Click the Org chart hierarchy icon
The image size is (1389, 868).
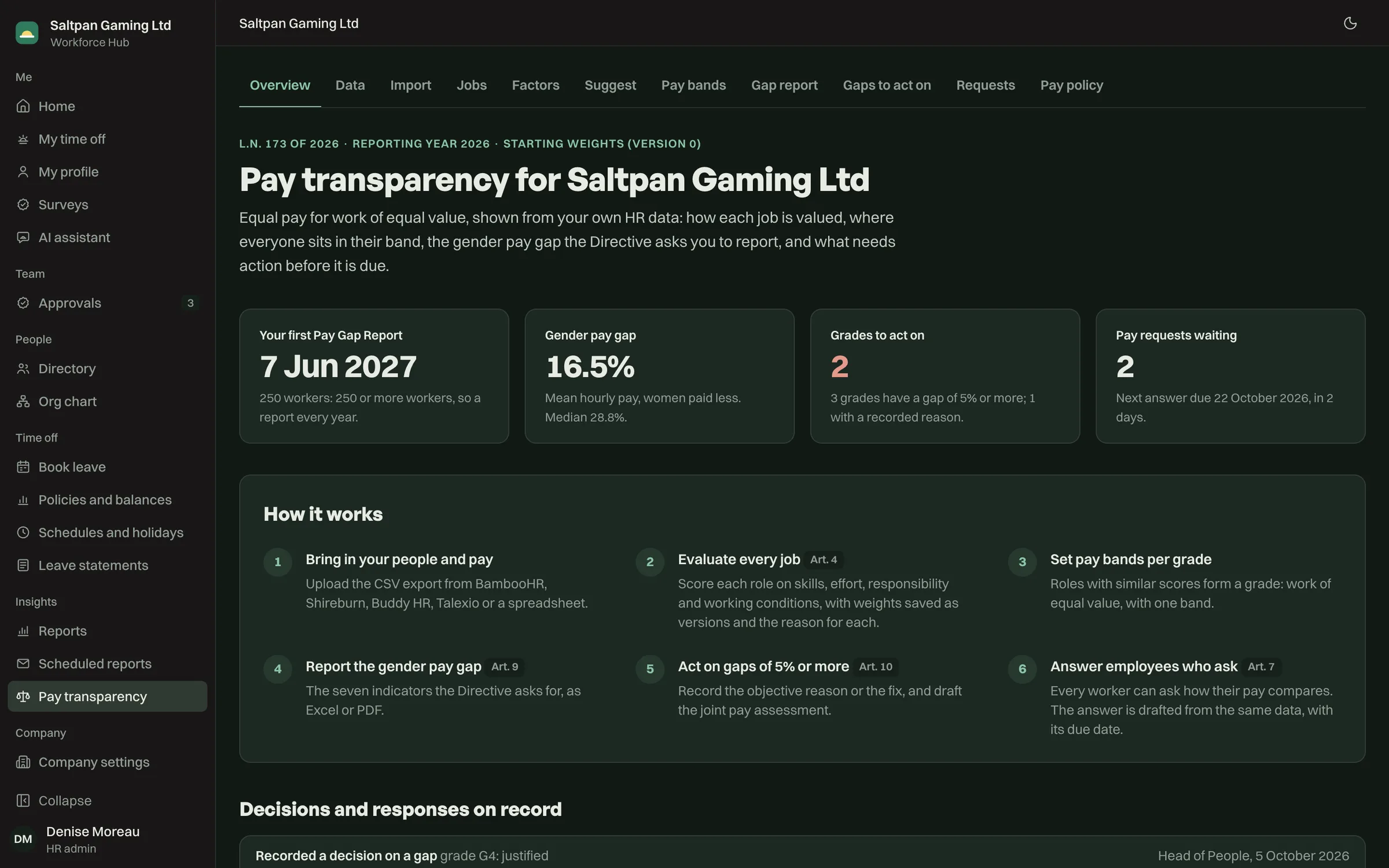coord(23,401)
